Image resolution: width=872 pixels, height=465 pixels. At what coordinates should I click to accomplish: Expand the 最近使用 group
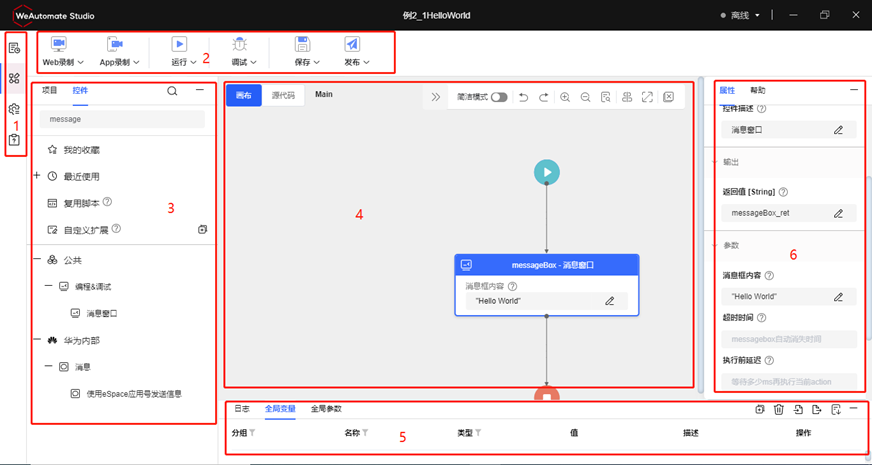(37, 175)
